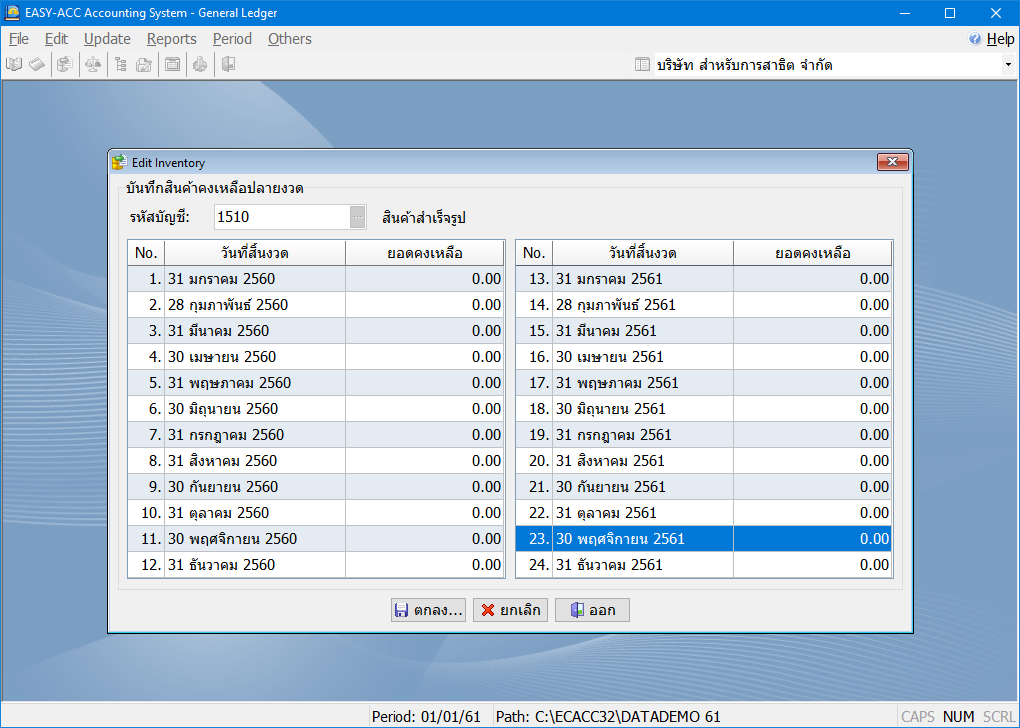Expand the company name dropdown
Screen dimensions: 1020x728
pyautogui.click(x=1007, y=65)
